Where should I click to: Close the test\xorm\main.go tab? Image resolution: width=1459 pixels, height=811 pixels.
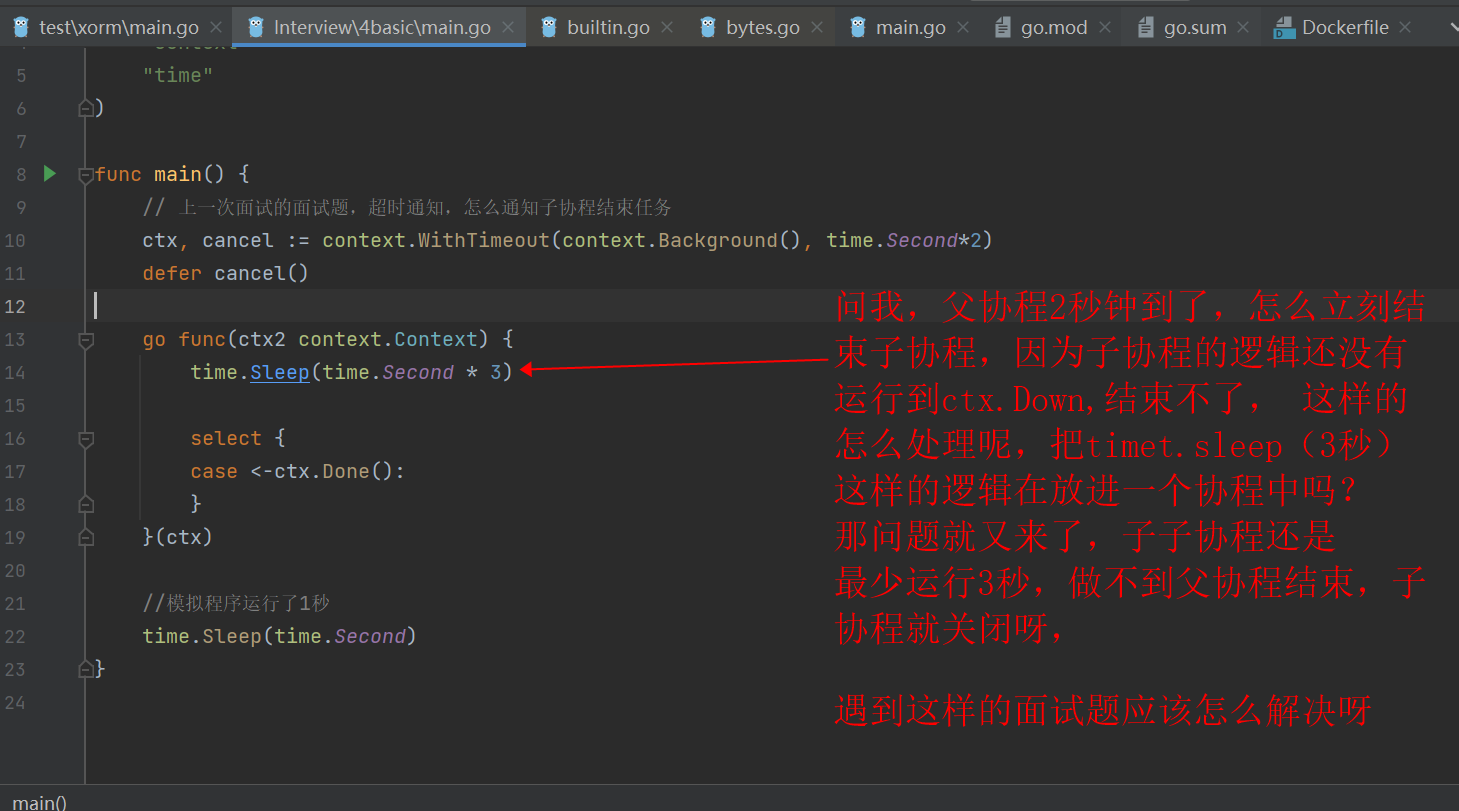217,28
